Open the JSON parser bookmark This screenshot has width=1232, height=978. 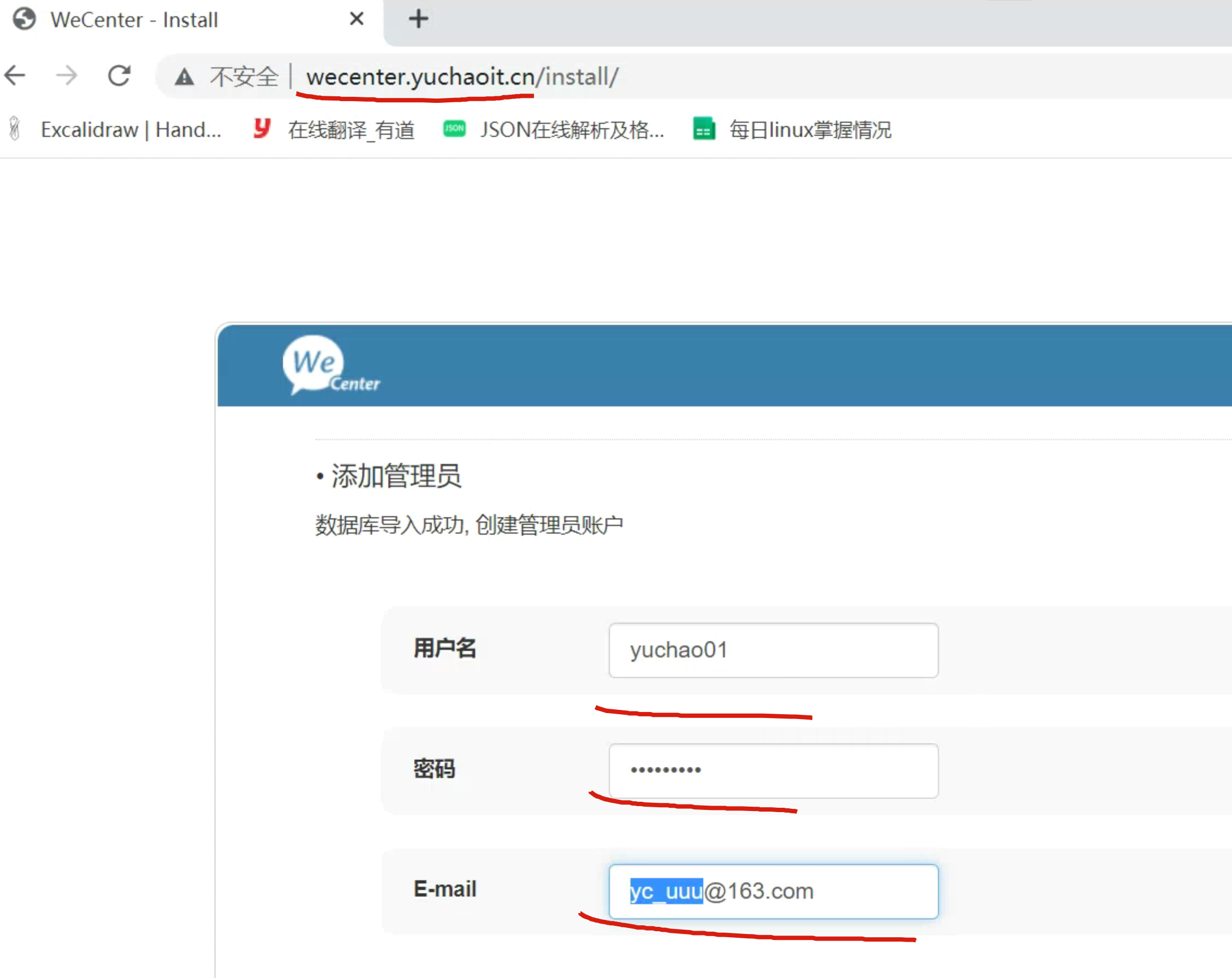[553, 130]
